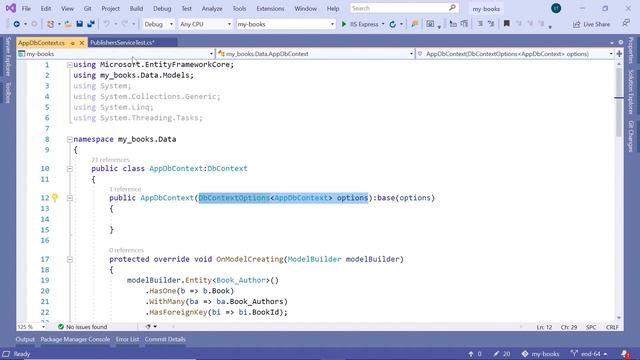Toggle the pin on the AppDbContext.cs tab
Screen dimensions: 640x360
[x=73, y=43]
